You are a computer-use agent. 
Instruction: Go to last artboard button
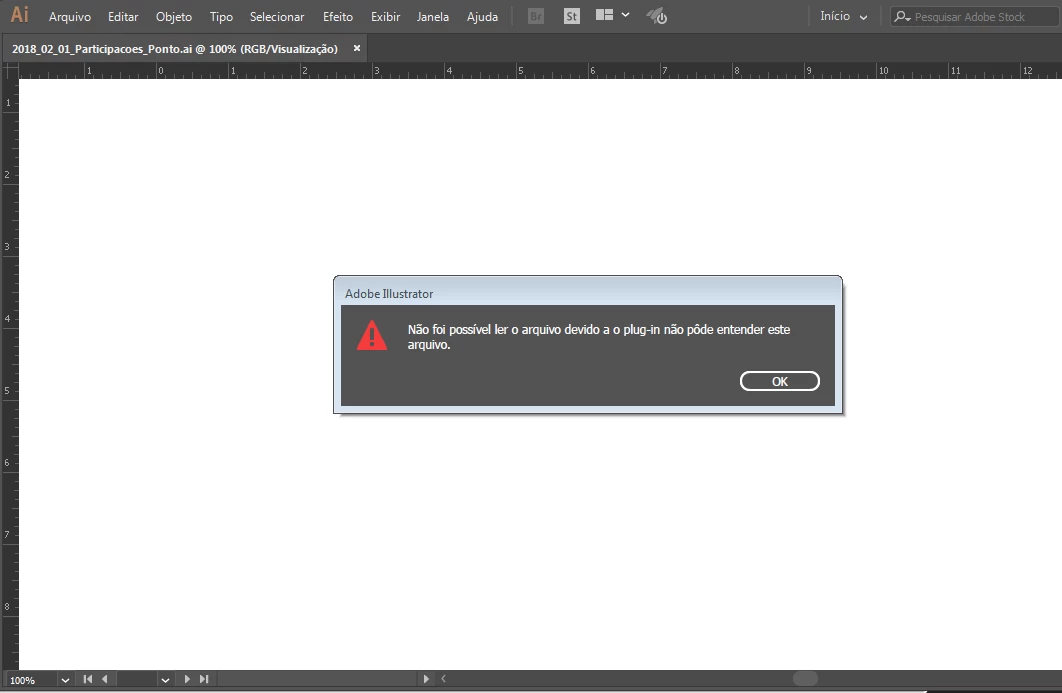tap(204, 679)
